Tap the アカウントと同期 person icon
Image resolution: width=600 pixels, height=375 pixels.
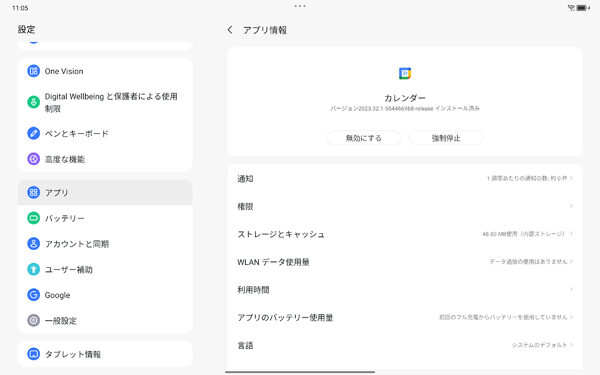pyautogui.click(x=33, y=244)
